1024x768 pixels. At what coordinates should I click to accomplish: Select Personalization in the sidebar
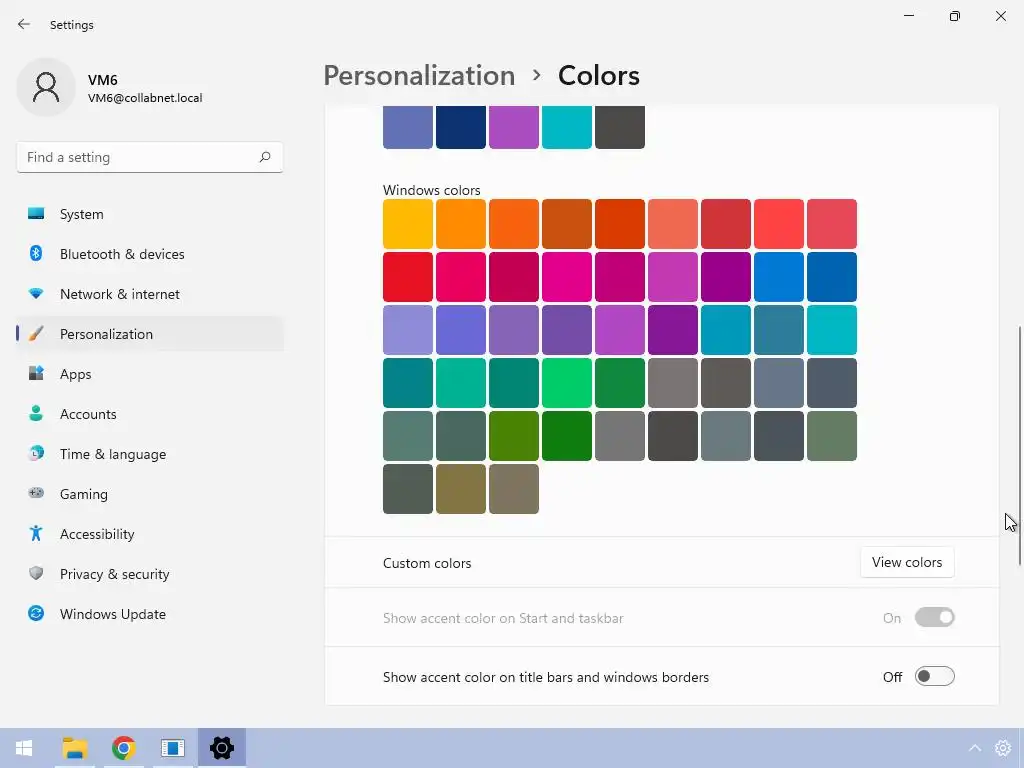click(x=150, y=334)
